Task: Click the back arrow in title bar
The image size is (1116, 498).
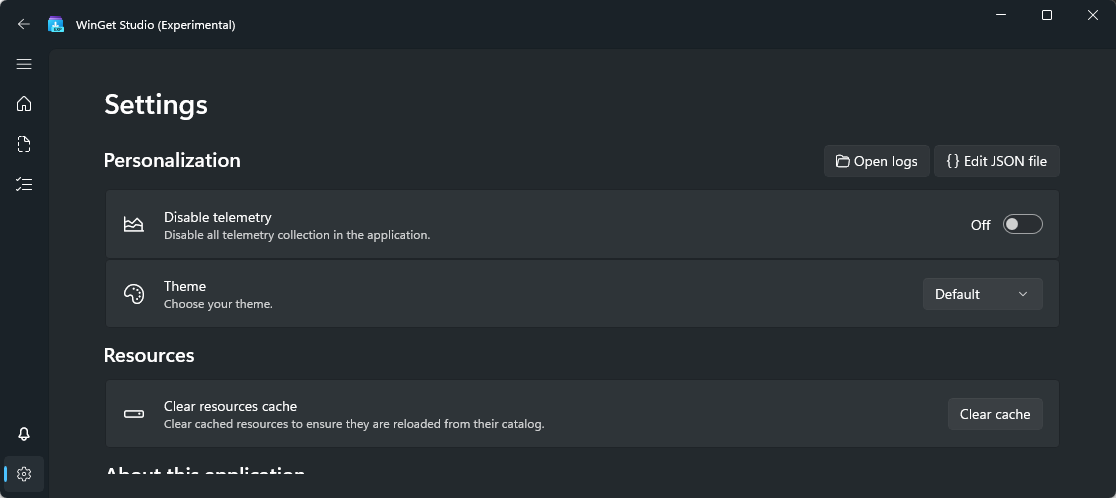Action: pos(24,24)
